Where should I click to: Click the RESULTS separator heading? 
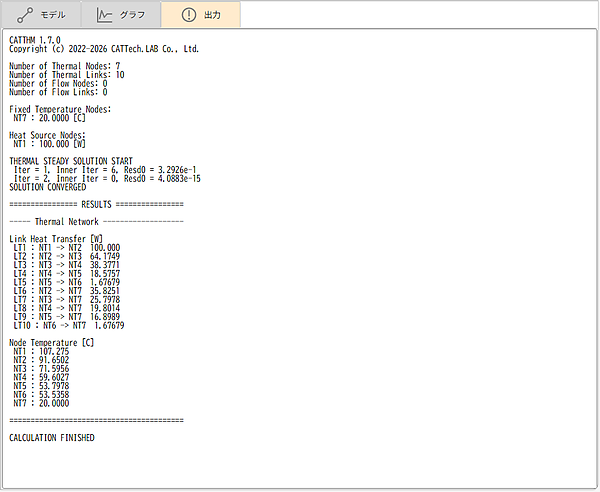[x=95, y=204]
